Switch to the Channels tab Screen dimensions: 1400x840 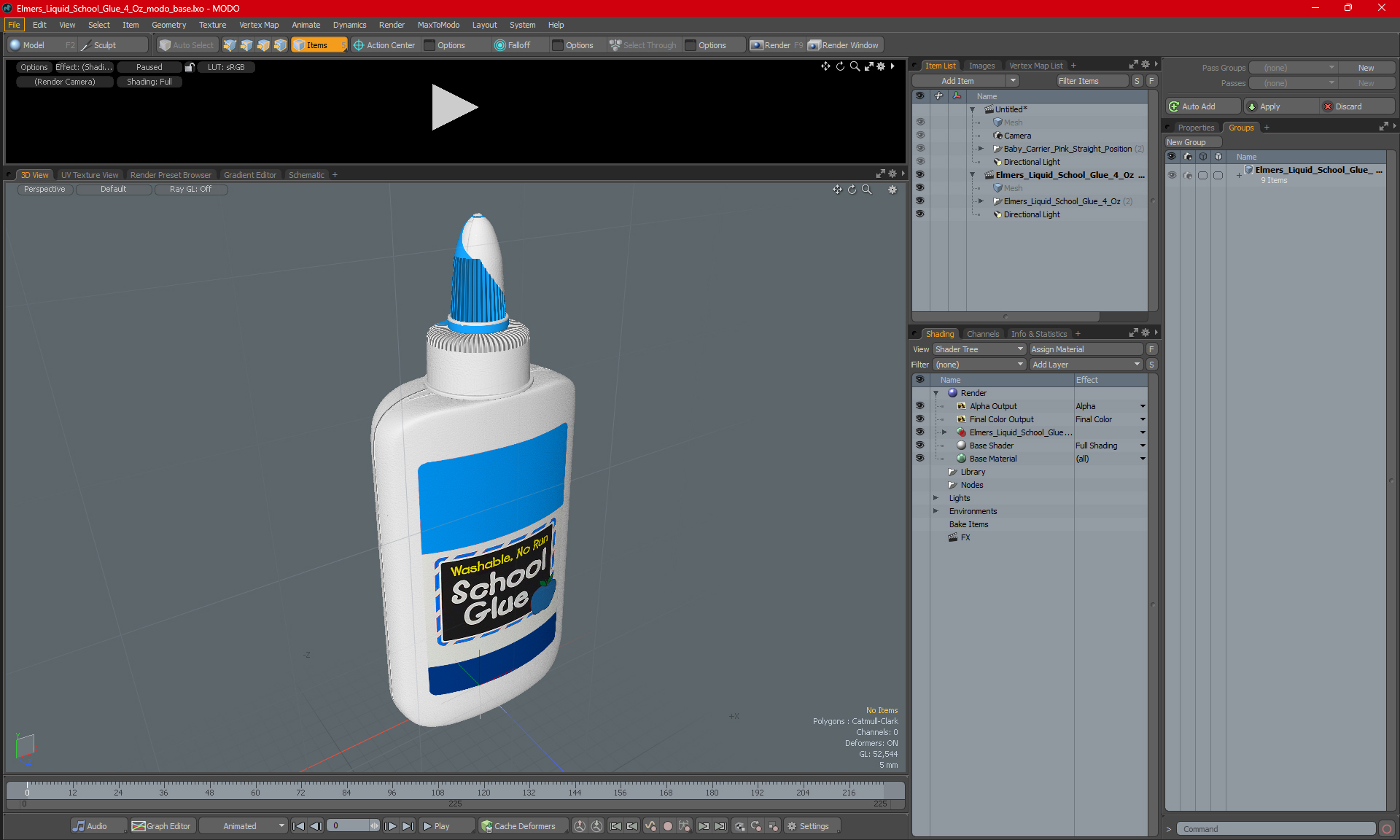click(x=983, y=334)
